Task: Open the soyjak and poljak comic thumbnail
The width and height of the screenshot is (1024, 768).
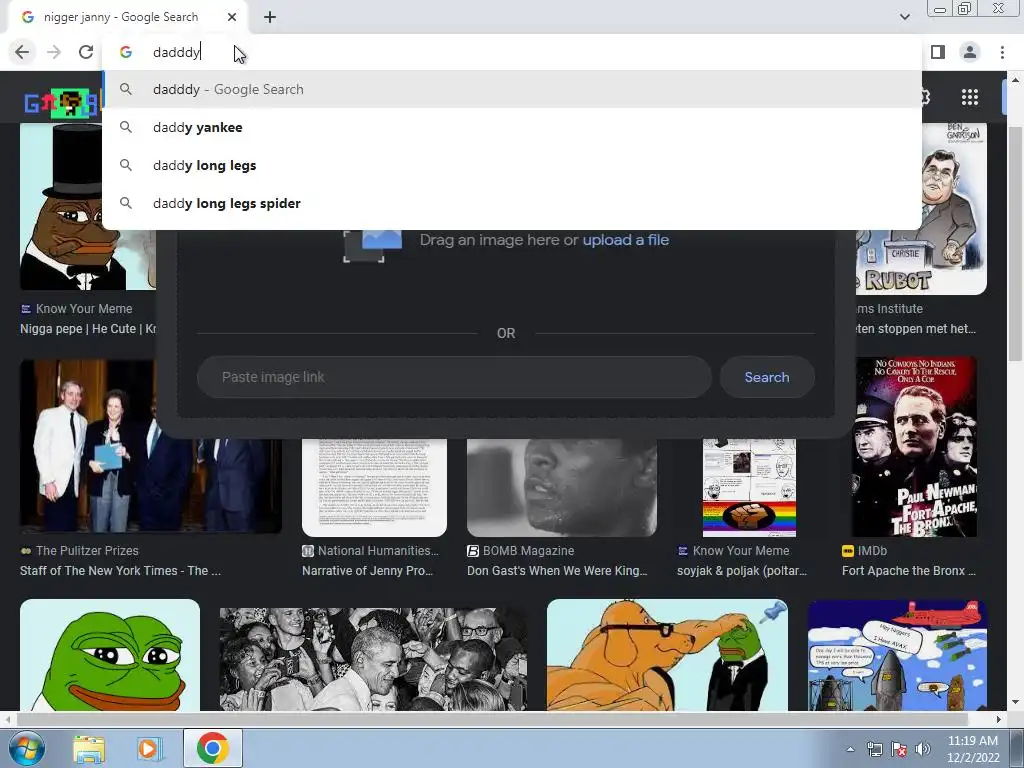Action: (749, 487)
